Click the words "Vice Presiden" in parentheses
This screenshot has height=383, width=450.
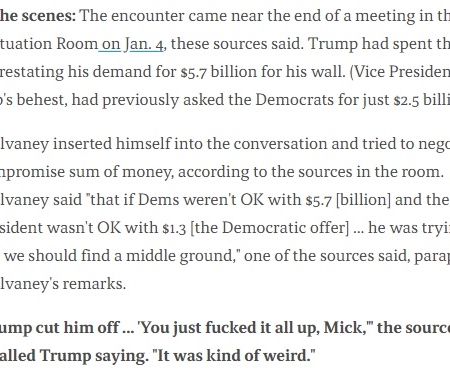[400, 72]
